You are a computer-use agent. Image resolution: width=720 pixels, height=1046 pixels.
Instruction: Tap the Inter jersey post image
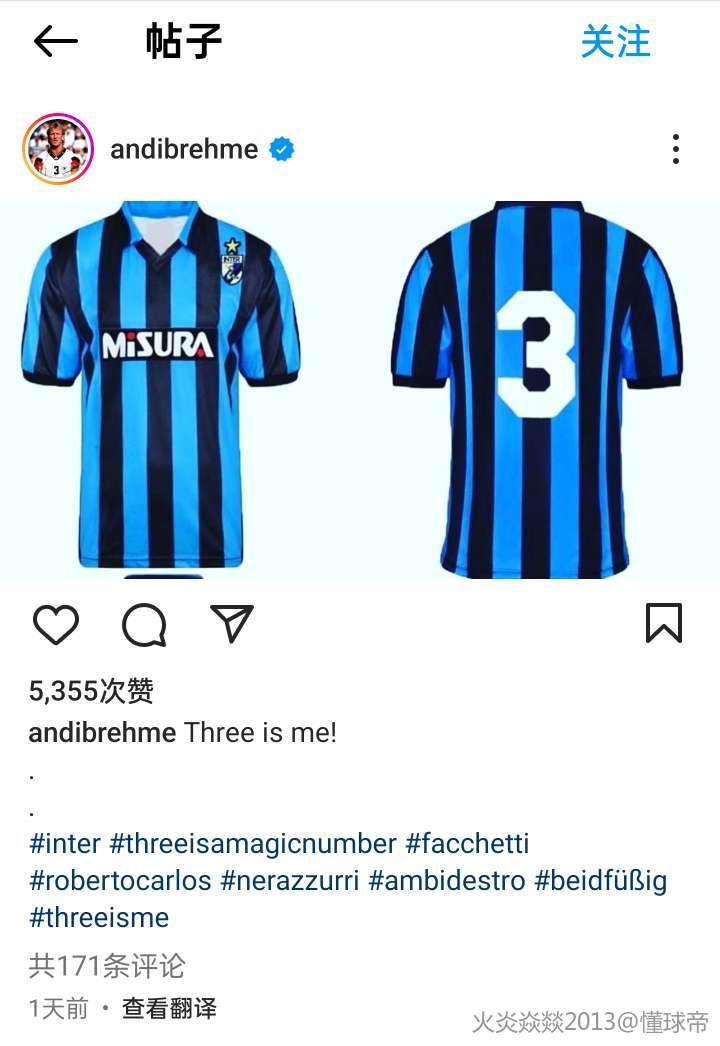click(360, 390)
